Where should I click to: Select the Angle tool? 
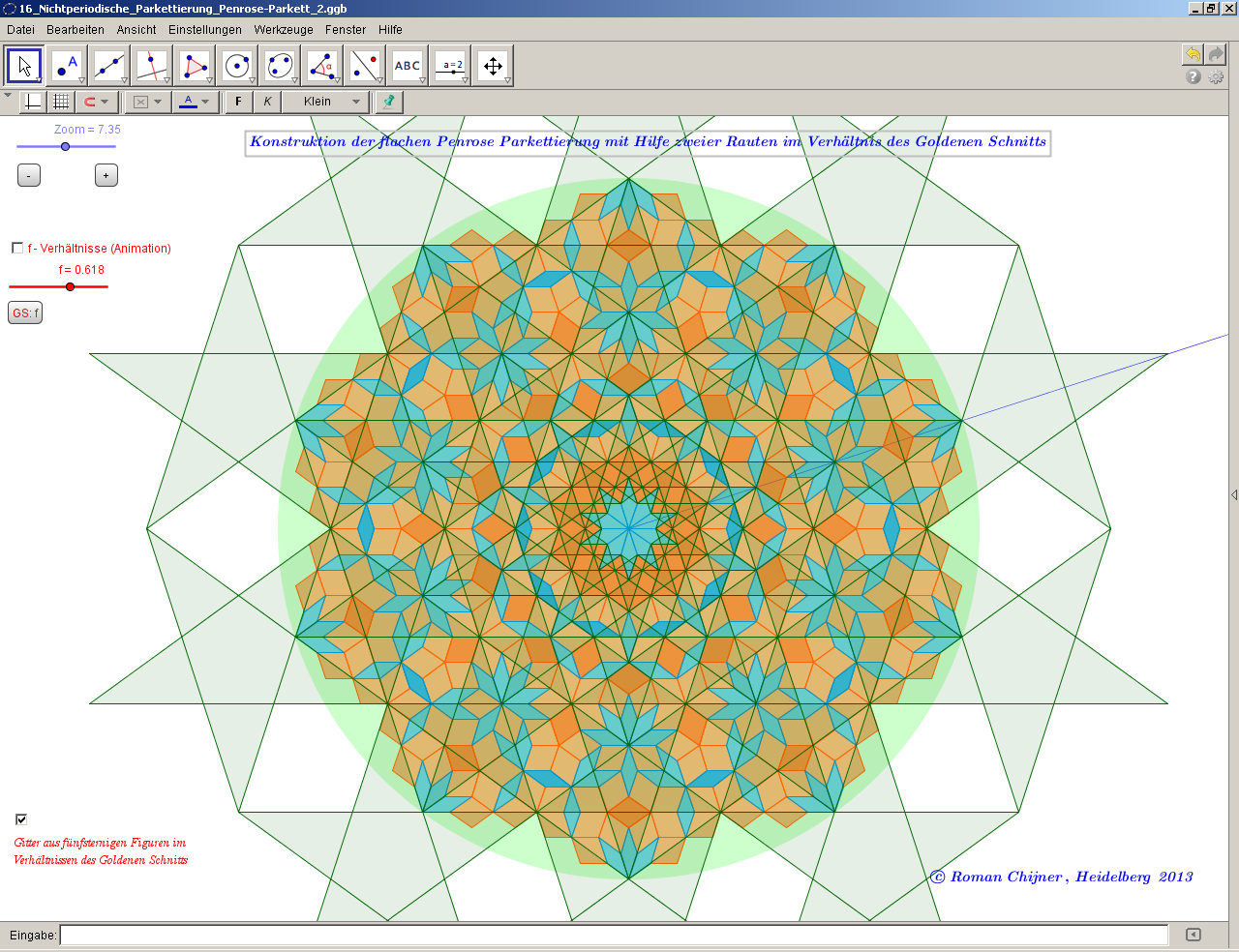coord(322,66)
